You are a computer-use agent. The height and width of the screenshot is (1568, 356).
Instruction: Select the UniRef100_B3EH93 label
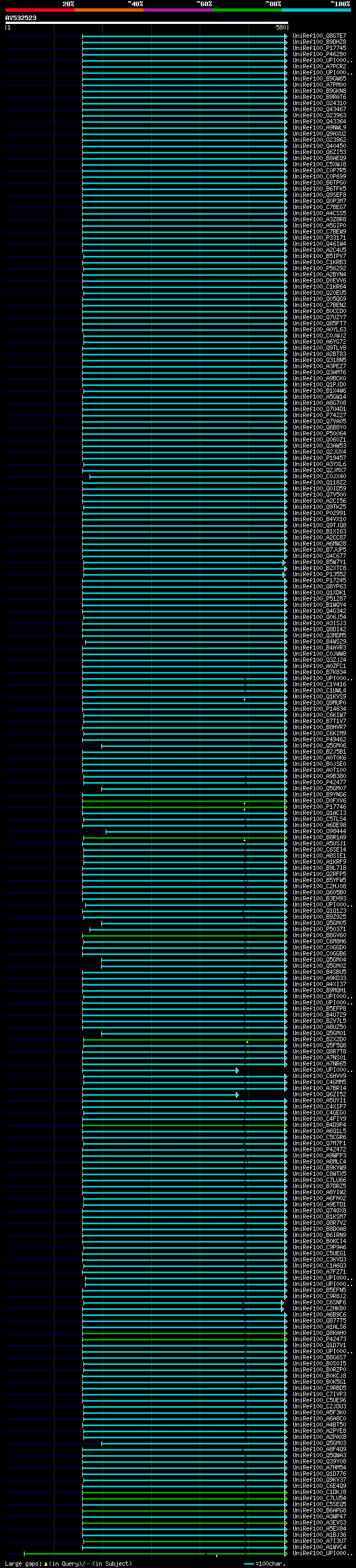319,898
